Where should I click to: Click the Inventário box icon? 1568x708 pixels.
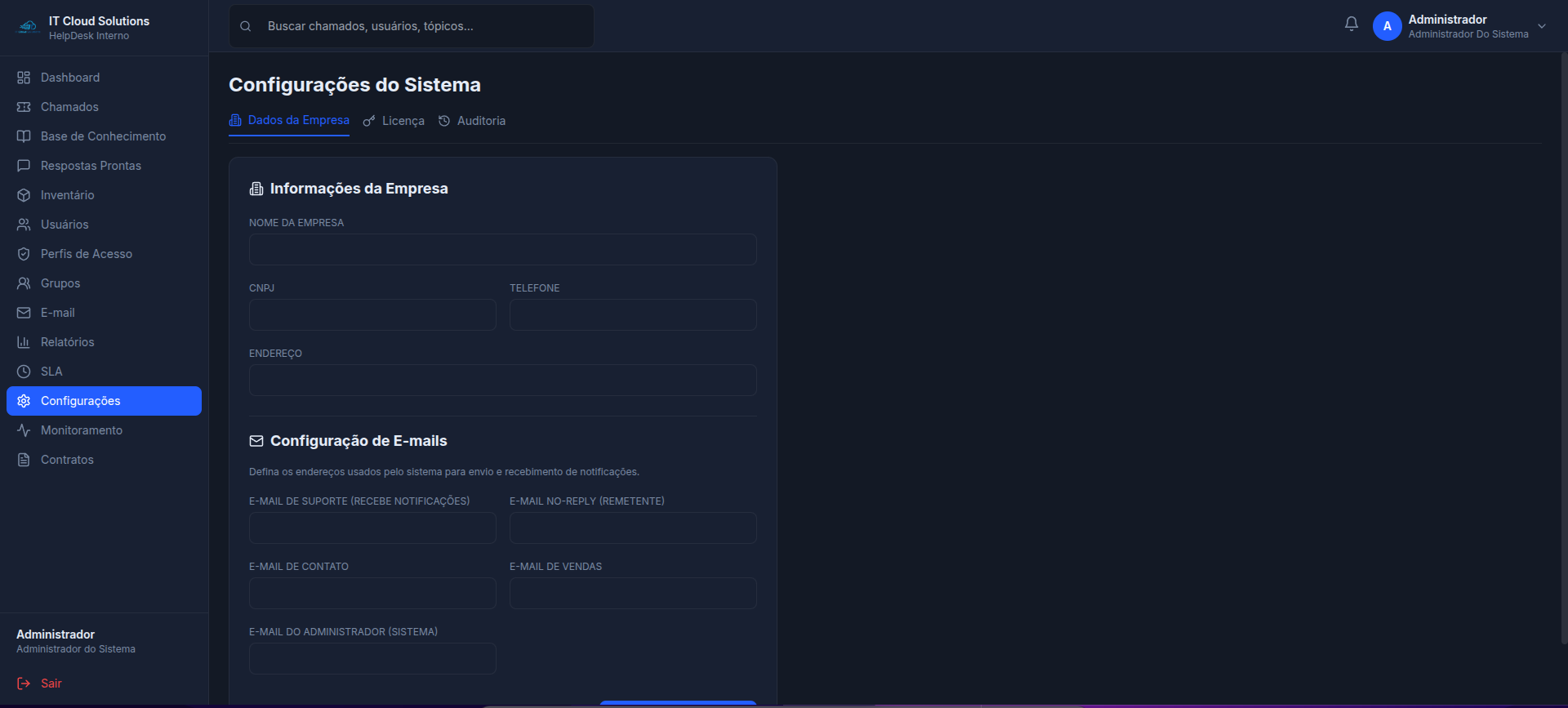pyautogui.click(x=24, y=195)
